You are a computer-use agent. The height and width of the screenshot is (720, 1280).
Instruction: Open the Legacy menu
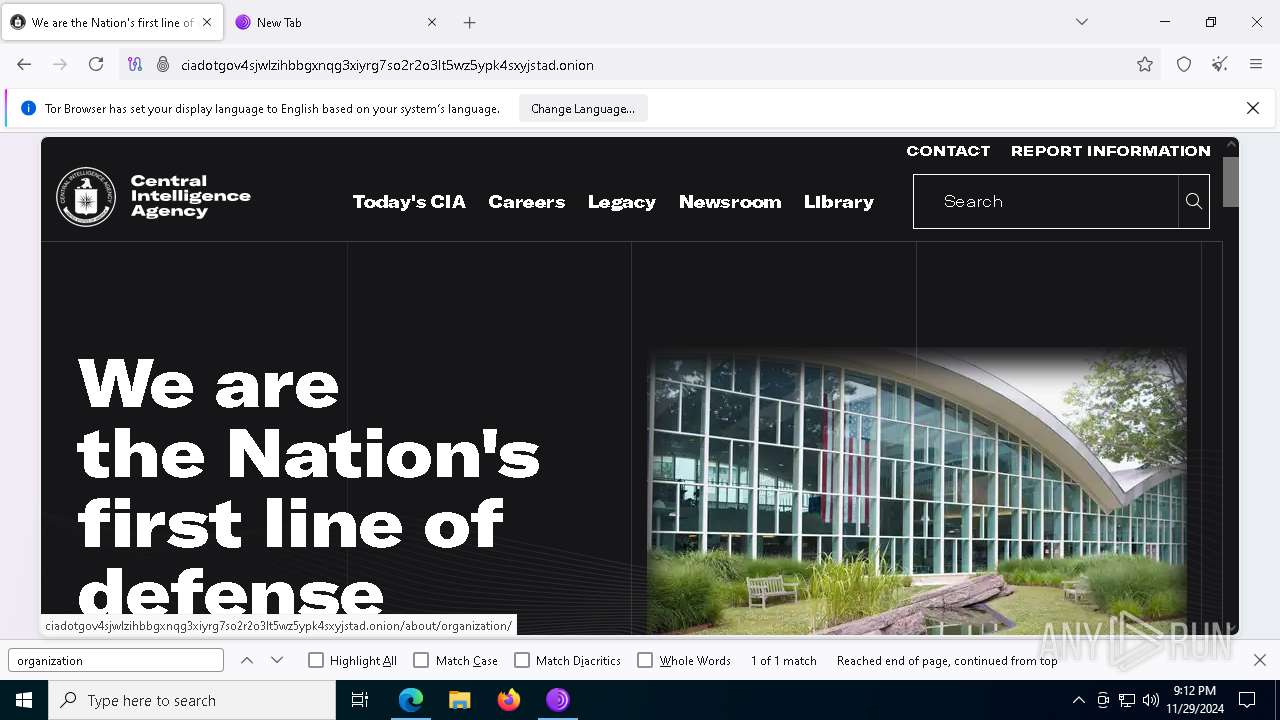pyautogui.click(x=622, y=202)
